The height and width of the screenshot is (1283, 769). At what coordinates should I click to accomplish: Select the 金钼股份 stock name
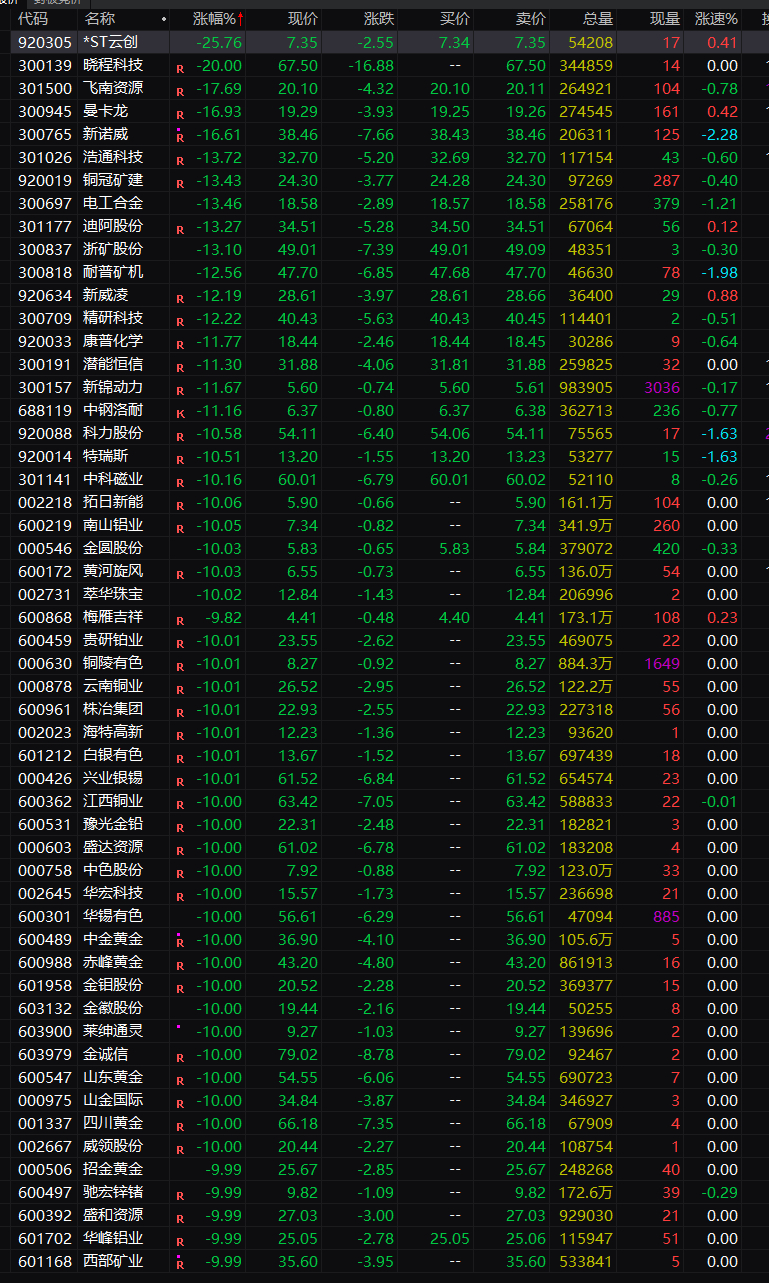click(113, 985)
